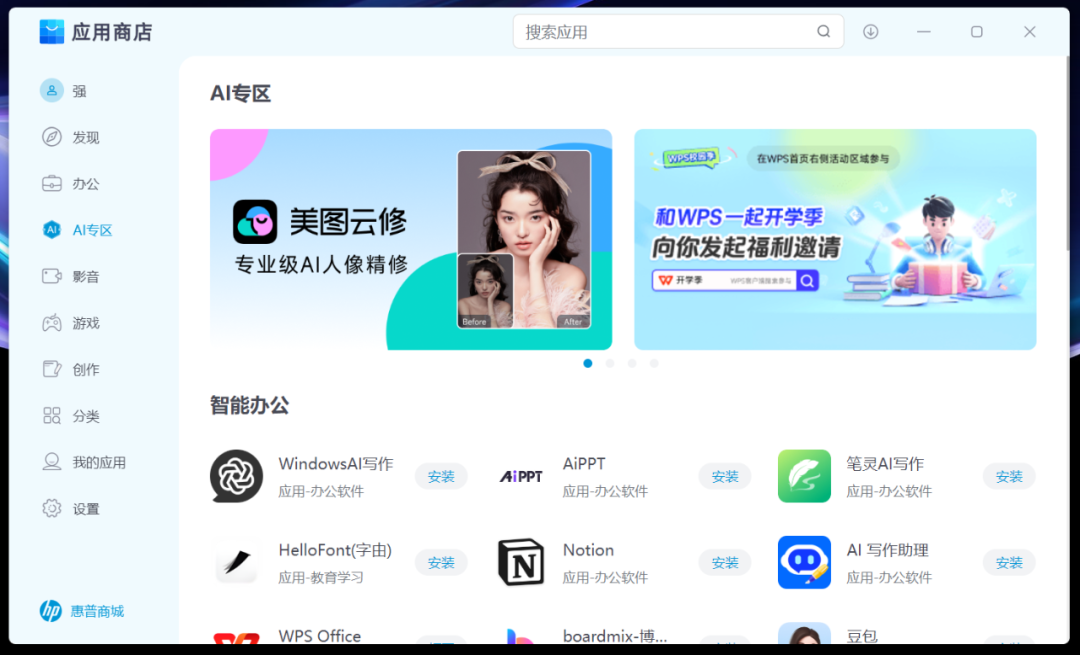Click the Video and Audio camera icon

coord(52,276)
